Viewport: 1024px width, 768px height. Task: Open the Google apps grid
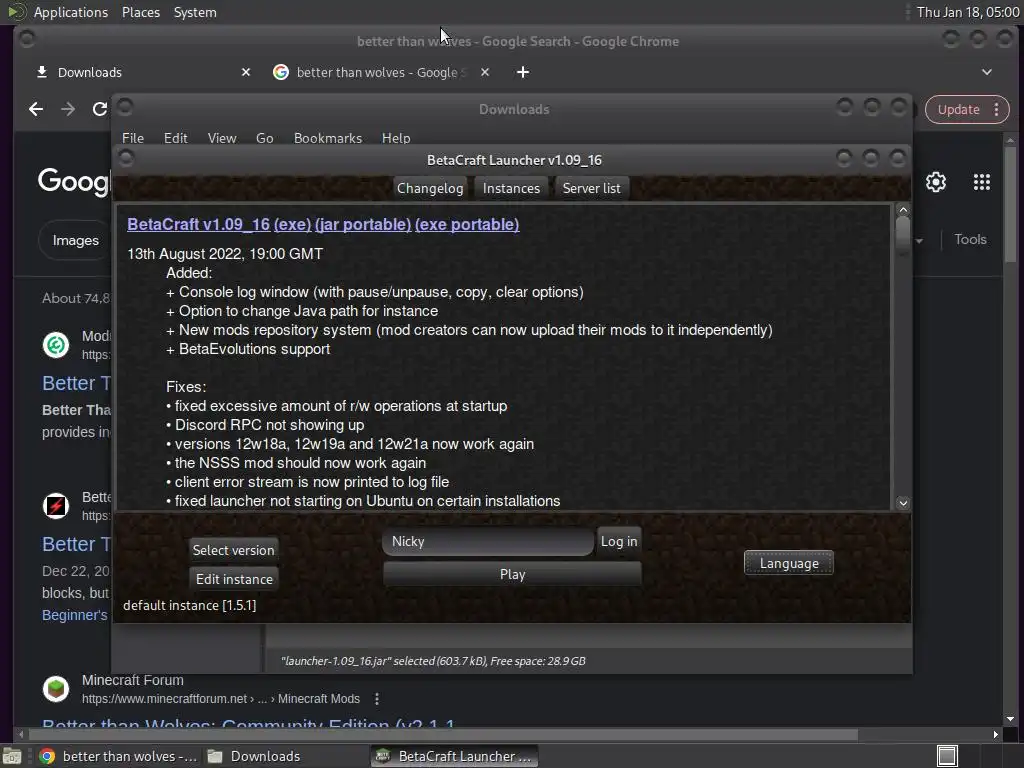pos(982,182)
